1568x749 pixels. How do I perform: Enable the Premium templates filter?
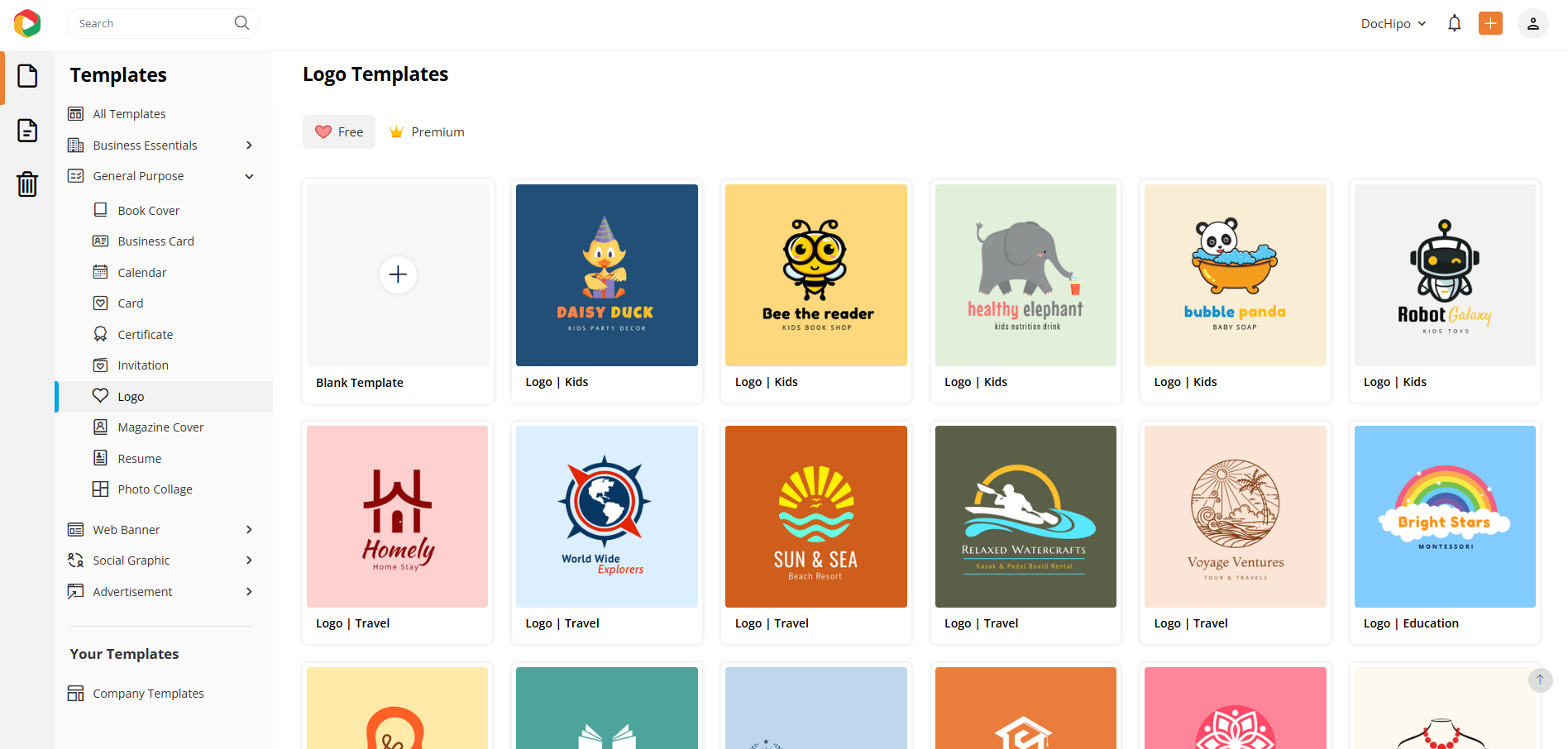(x=426, y=131)
